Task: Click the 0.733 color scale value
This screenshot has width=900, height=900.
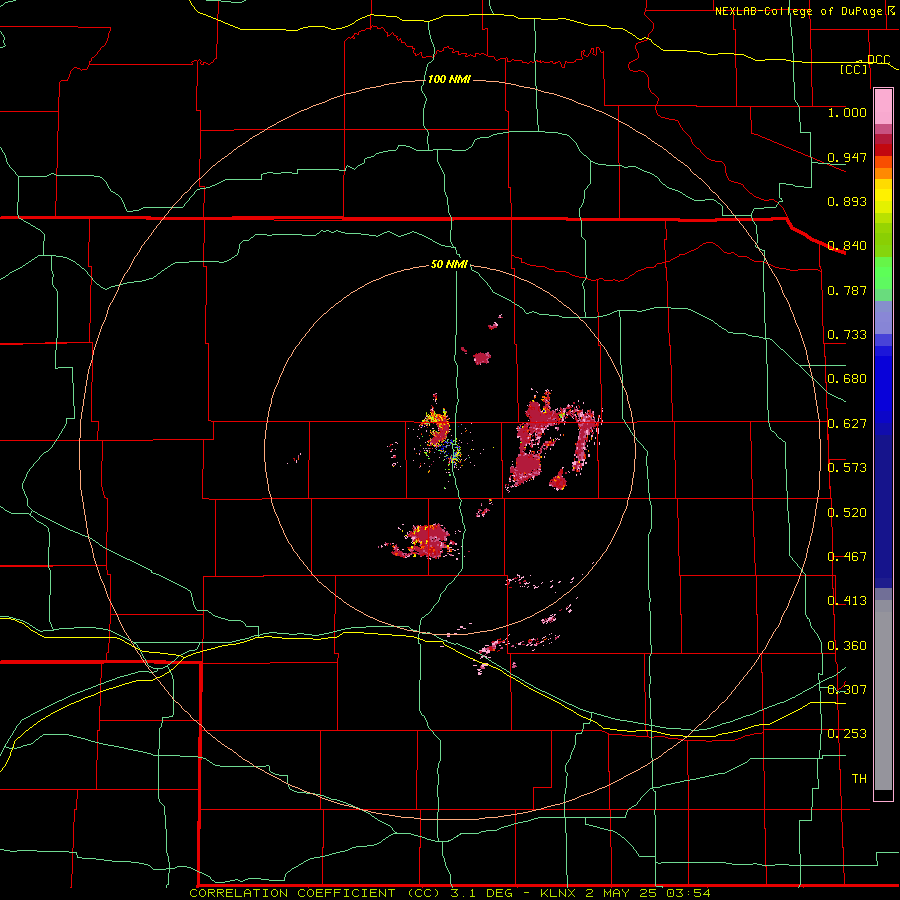Action: (x=847, y=335)
